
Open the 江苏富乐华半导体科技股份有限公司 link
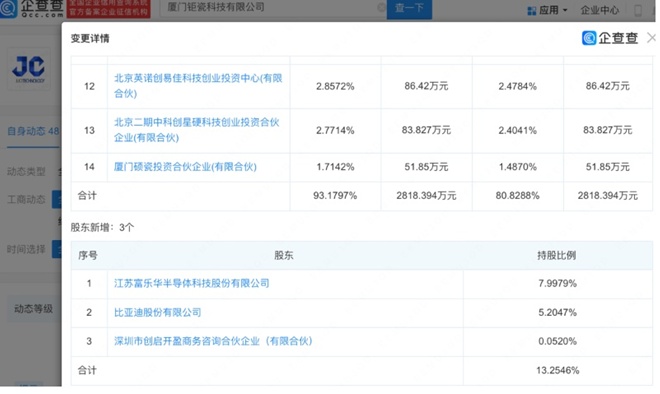[192, 283]
